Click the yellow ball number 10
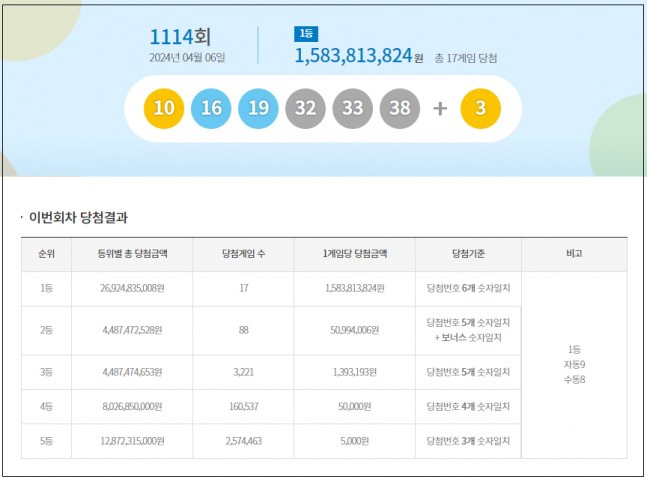 tap(164, 109)
